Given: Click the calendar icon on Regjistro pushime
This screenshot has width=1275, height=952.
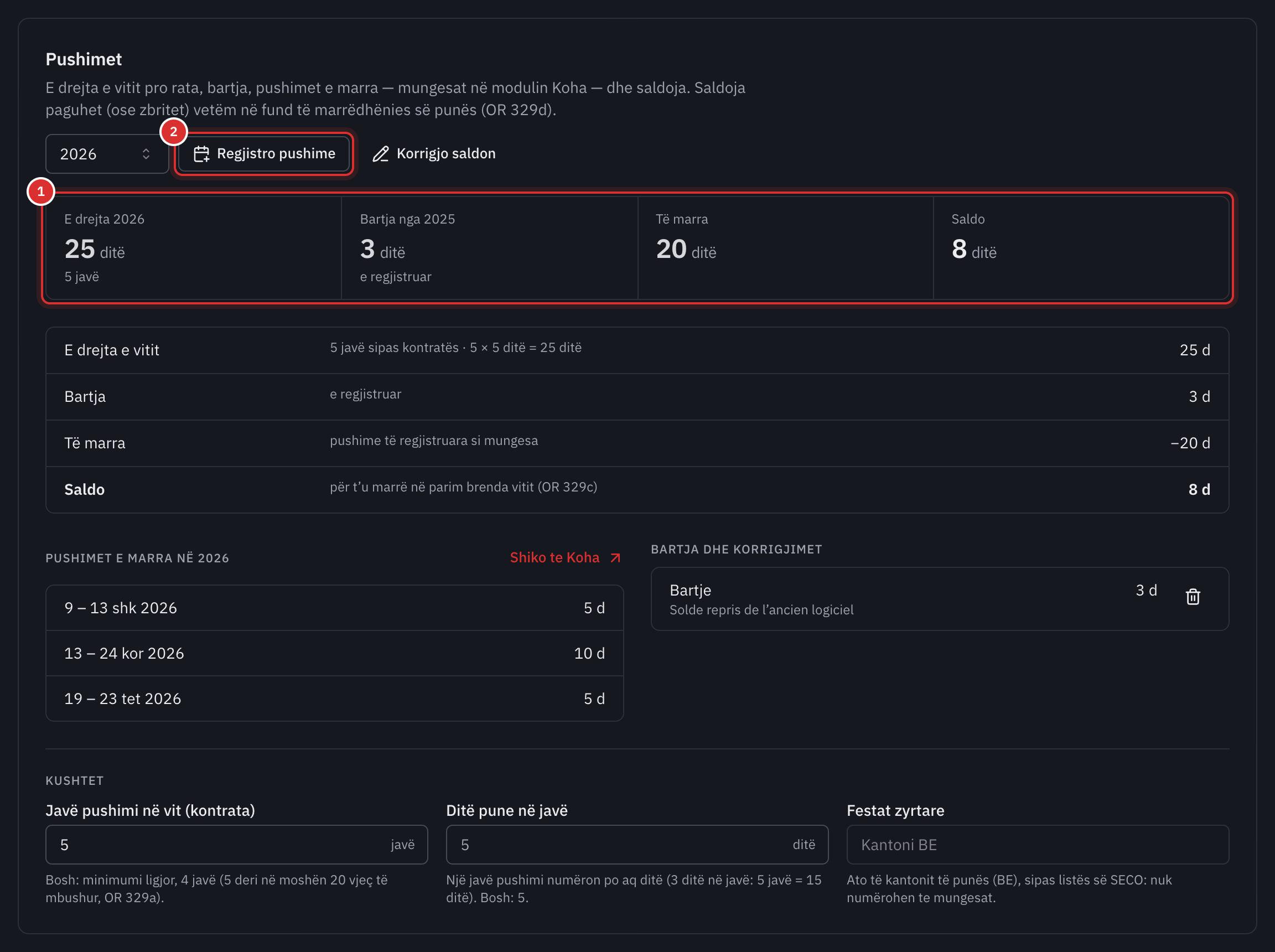Looking at the screenshot, I should click(x=201, y=154).
